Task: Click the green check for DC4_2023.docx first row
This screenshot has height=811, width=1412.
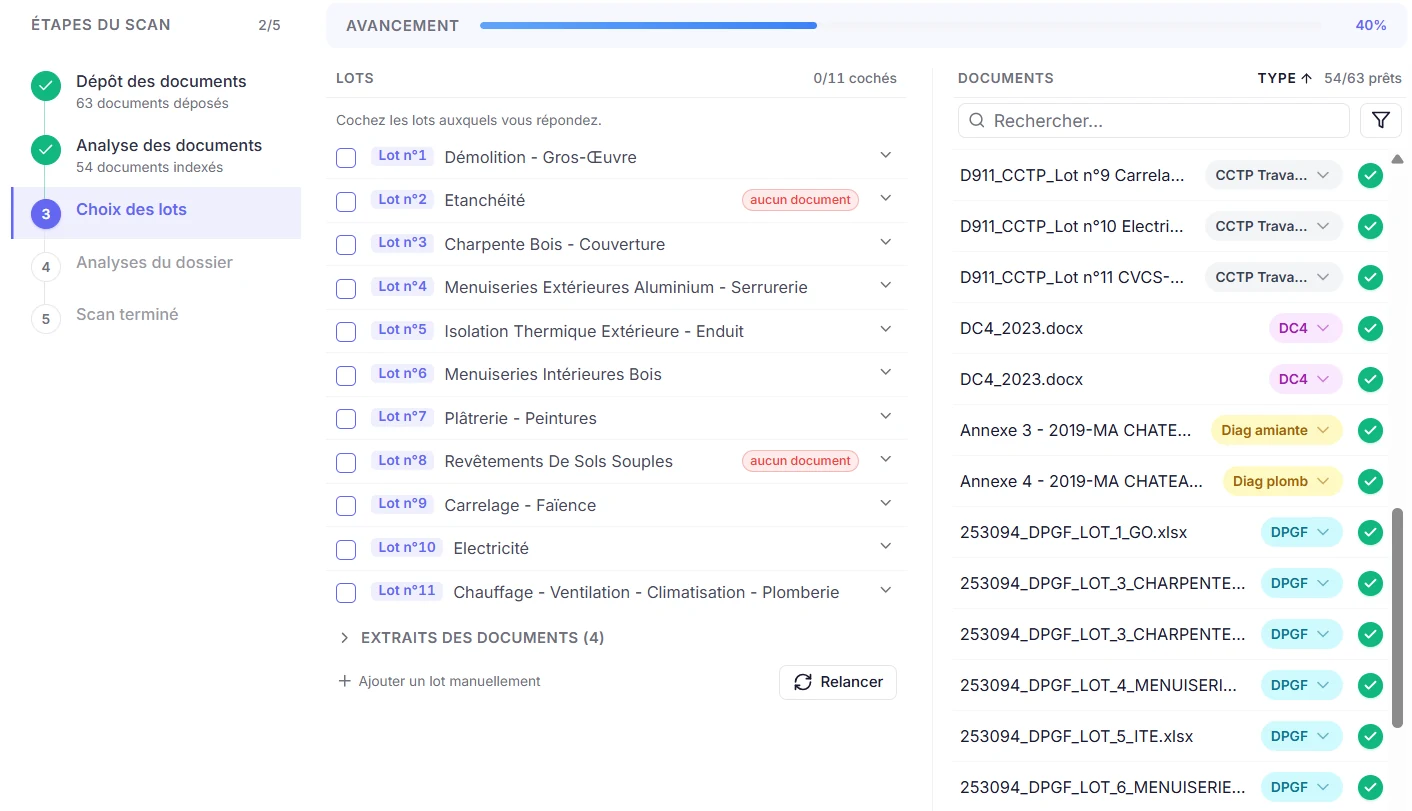Action: (x=1370, y=328)
